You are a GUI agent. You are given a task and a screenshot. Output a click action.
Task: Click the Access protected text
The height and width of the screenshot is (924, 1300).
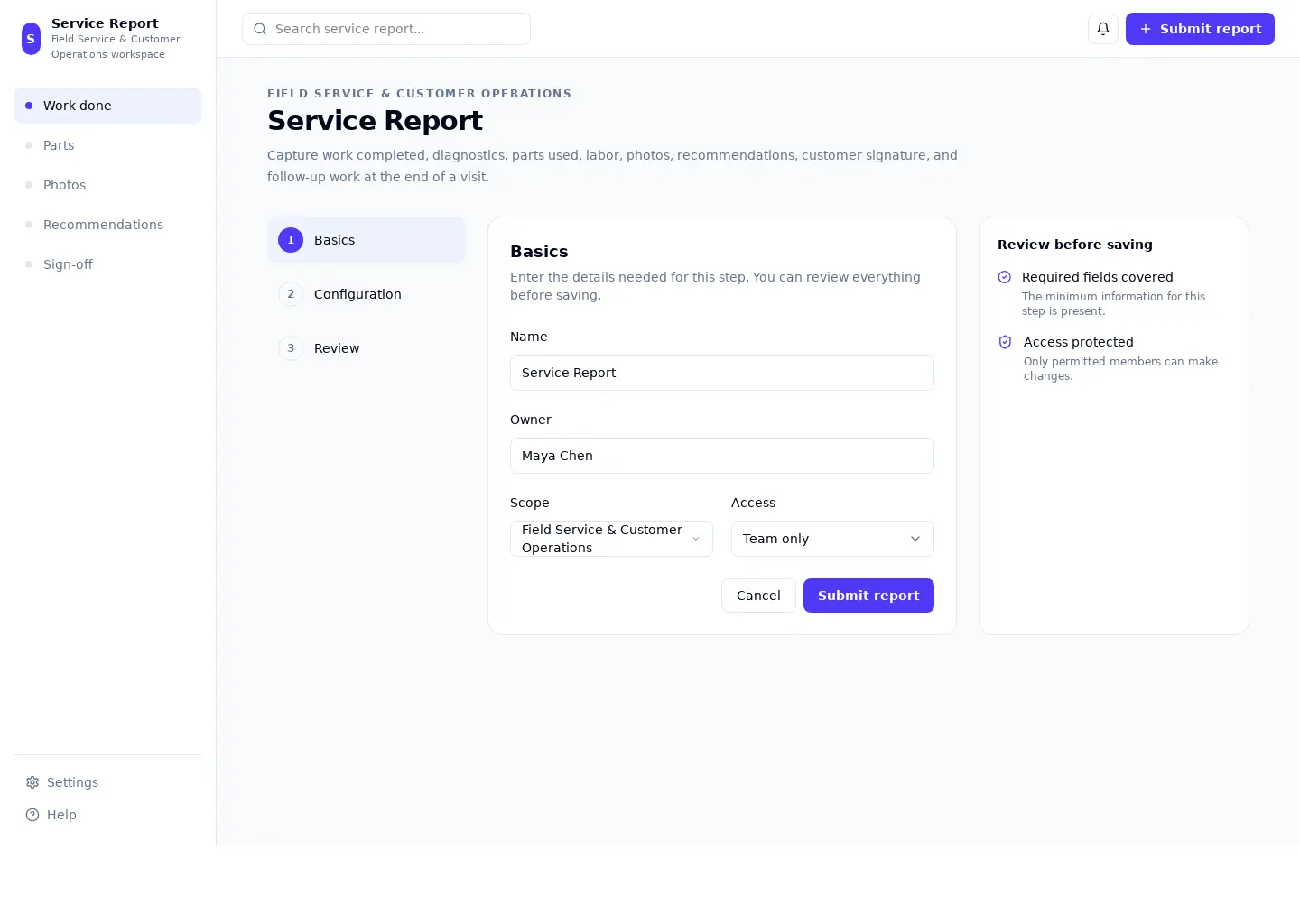1078,342
